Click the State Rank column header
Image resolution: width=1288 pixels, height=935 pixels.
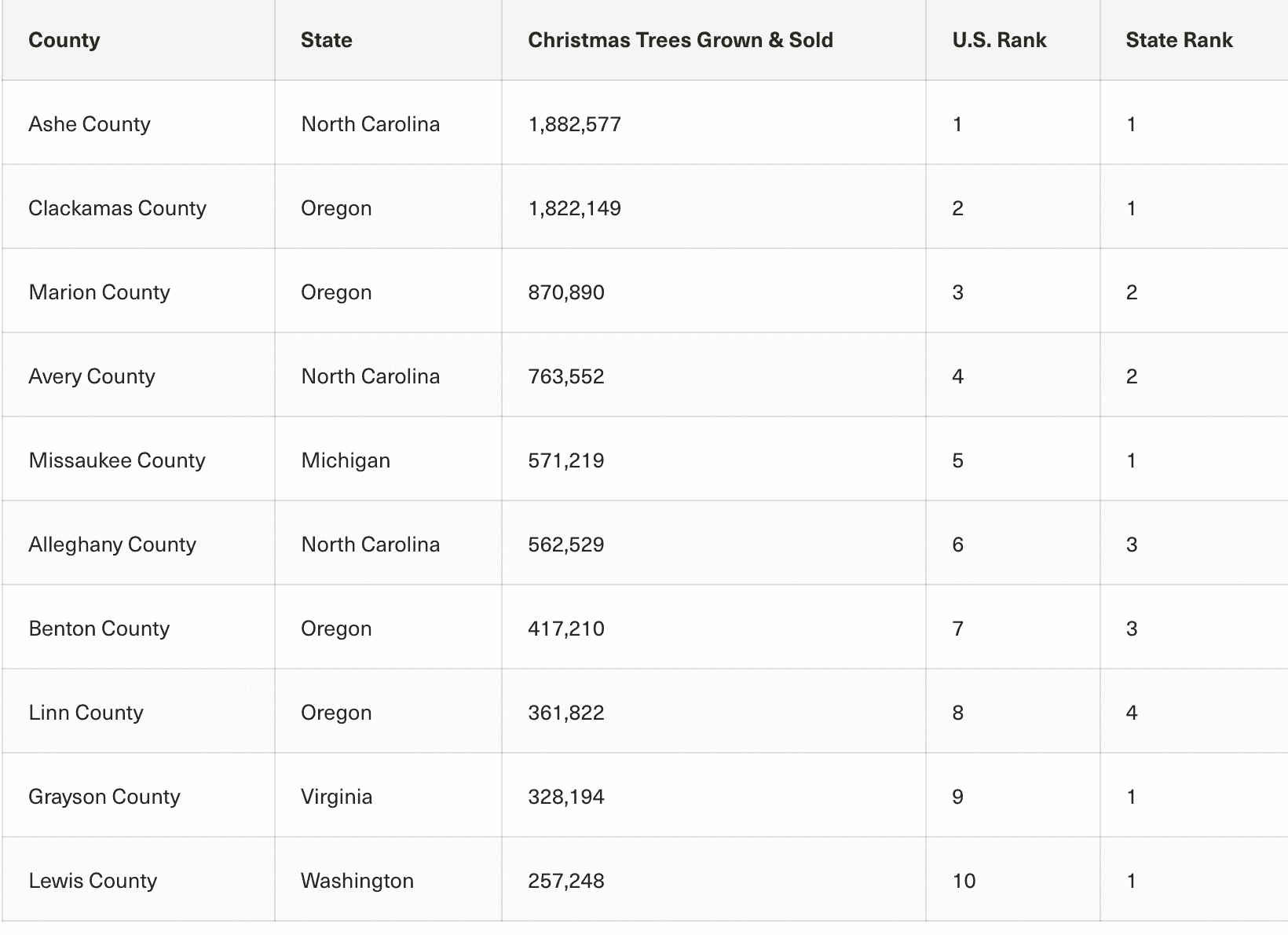pyautogui.click(x=1179, y=40)
